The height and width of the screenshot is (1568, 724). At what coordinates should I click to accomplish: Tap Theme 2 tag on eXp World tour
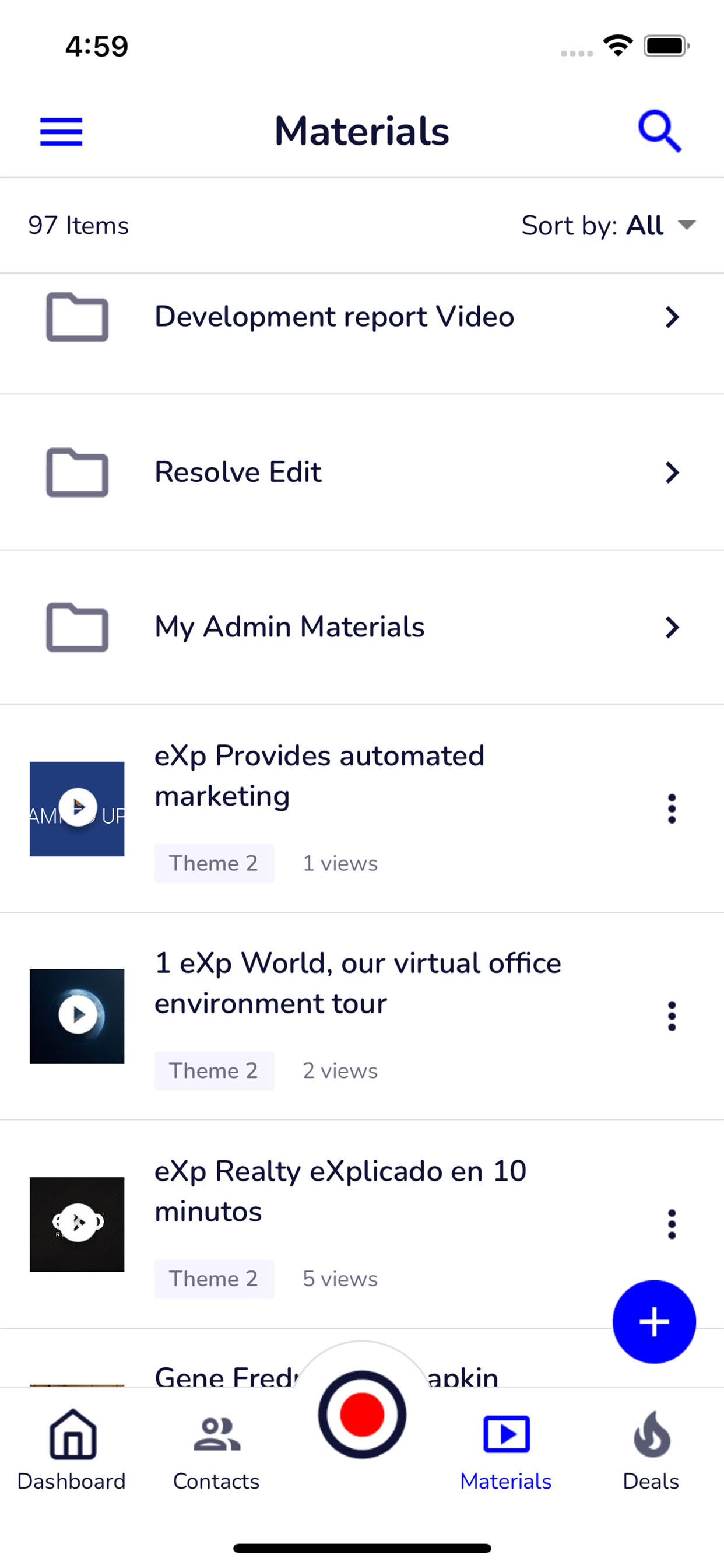214,1070
